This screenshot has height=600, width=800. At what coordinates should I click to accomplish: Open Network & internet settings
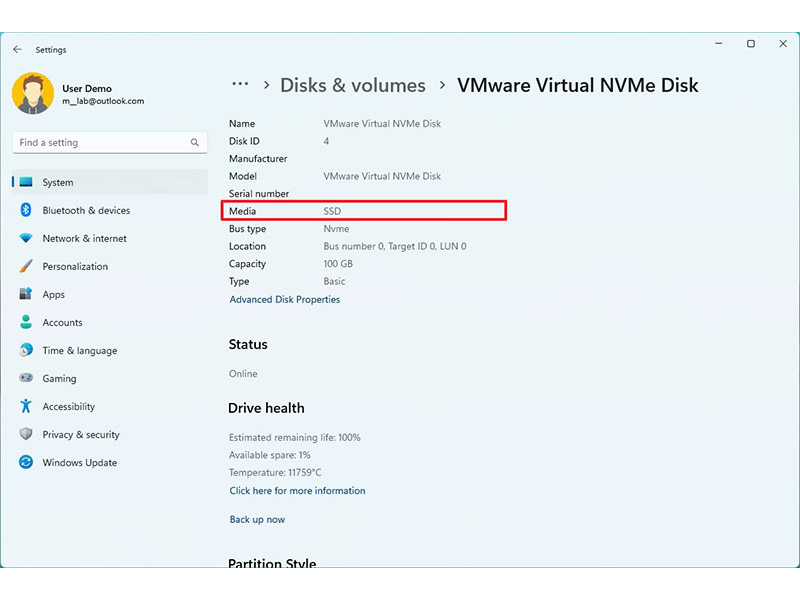pos(110,238)
